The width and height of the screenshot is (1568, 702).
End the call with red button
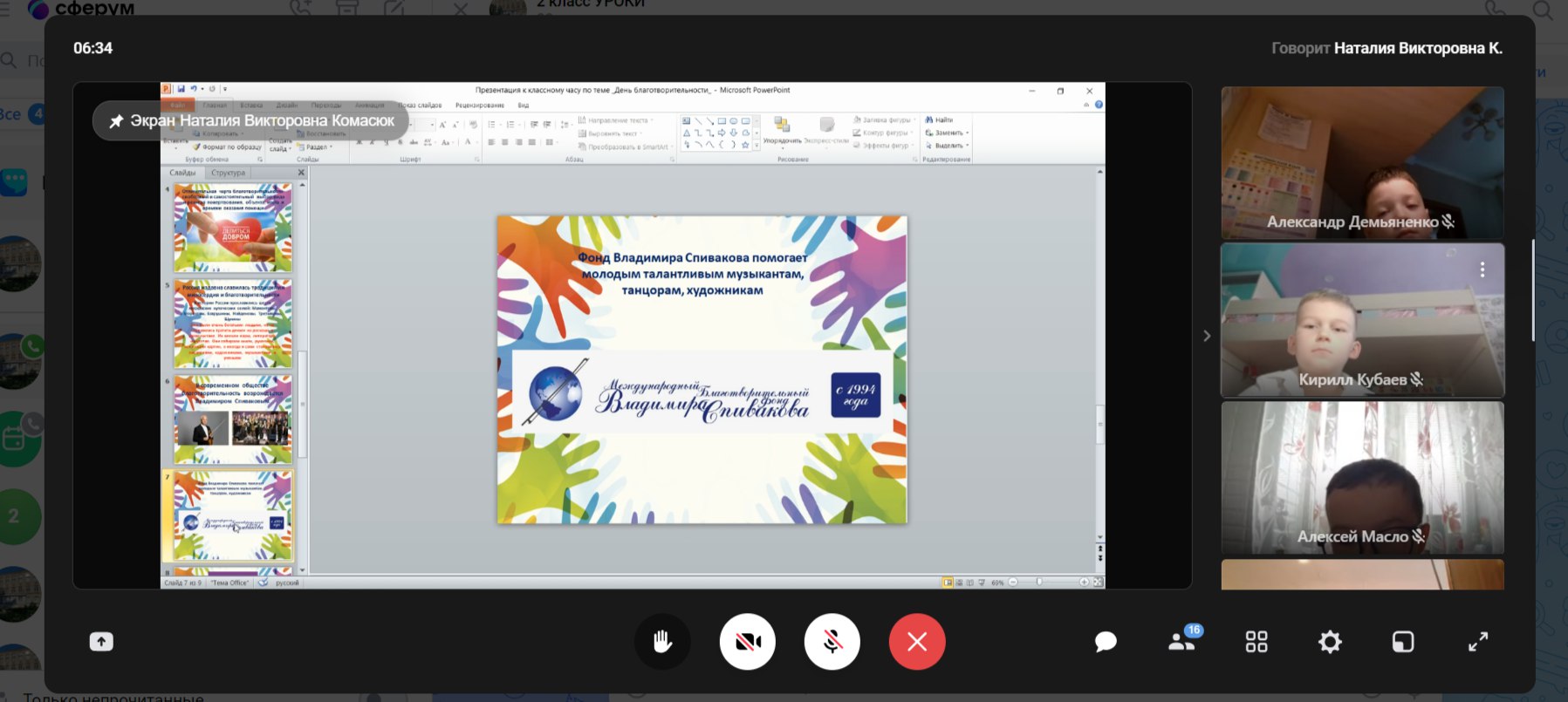pyautogui.click(x=917, y=642)
